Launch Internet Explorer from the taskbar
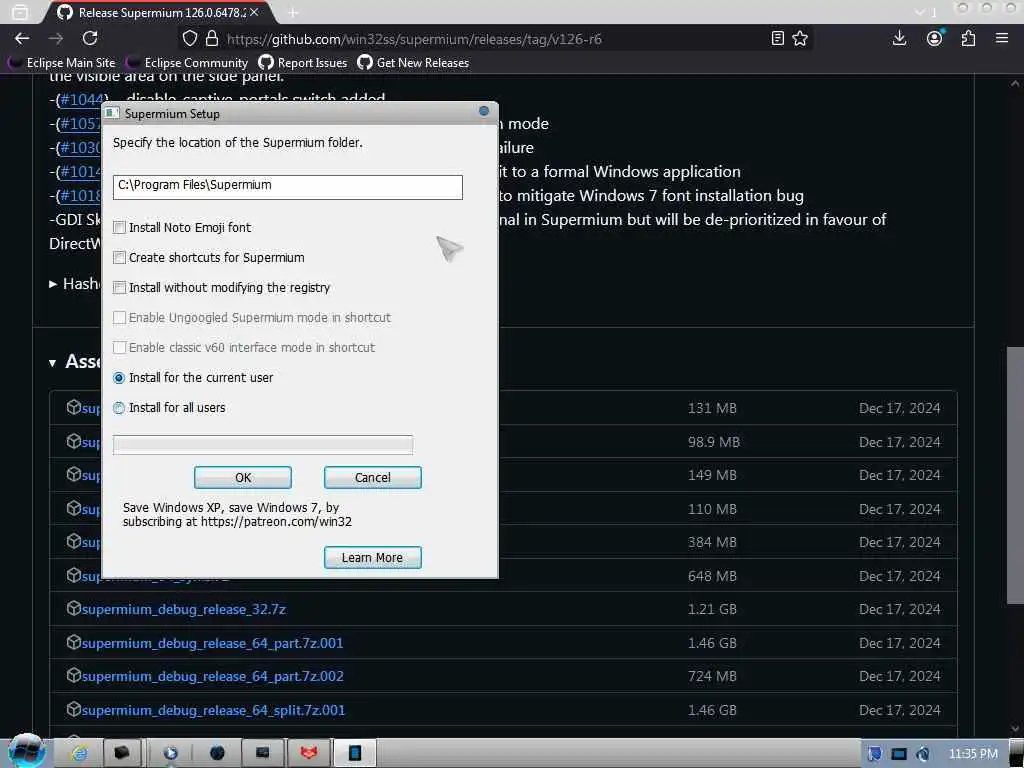Screen dimensions: 1024x768 (80, 753)
